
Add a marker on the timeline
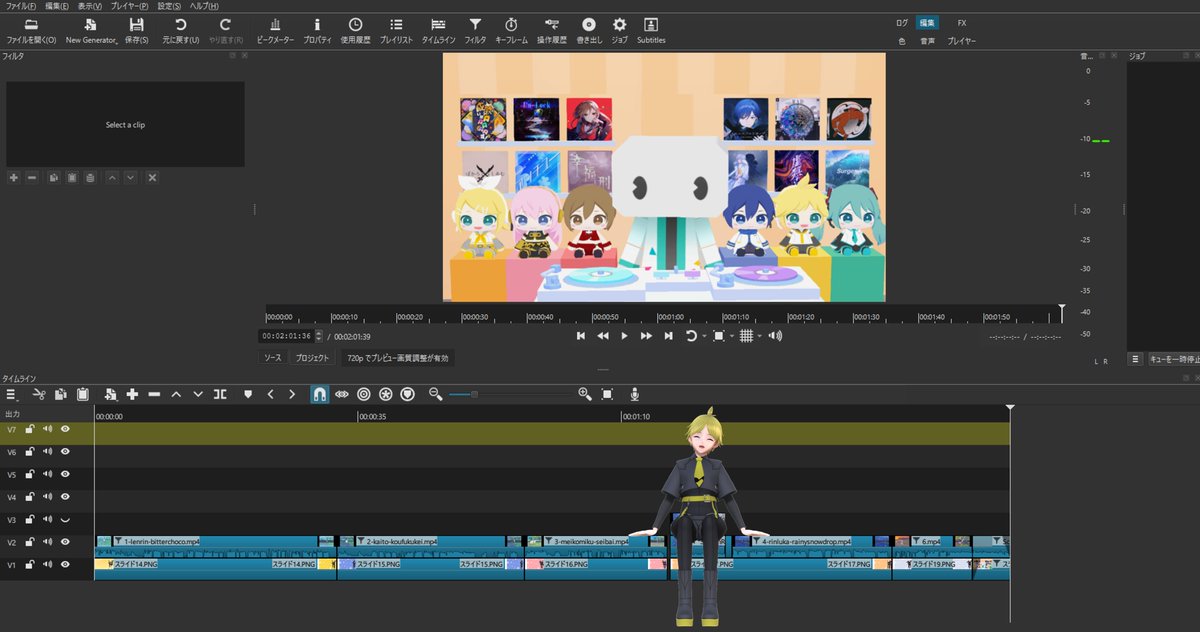(248, 395)
